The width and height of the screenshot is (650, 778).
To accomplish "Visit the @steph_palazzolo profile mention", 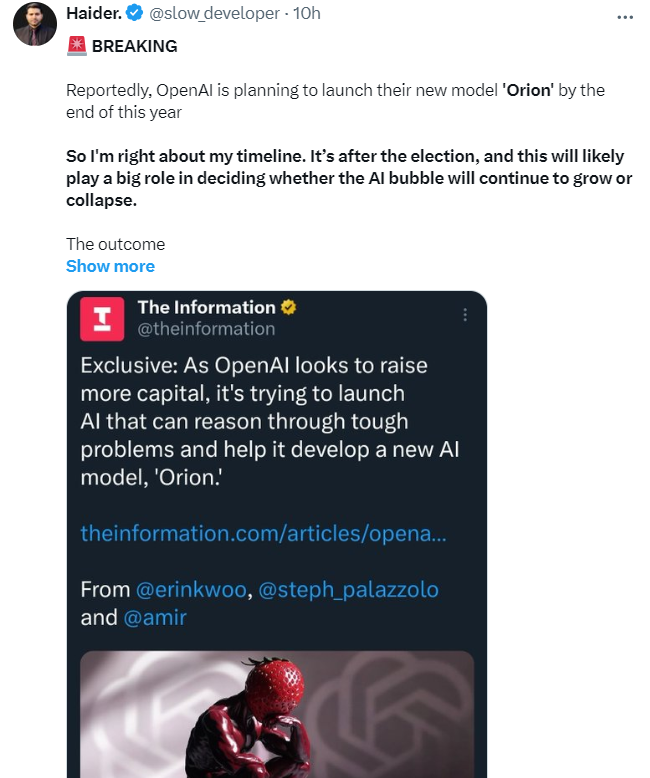I will pos(348,590).
